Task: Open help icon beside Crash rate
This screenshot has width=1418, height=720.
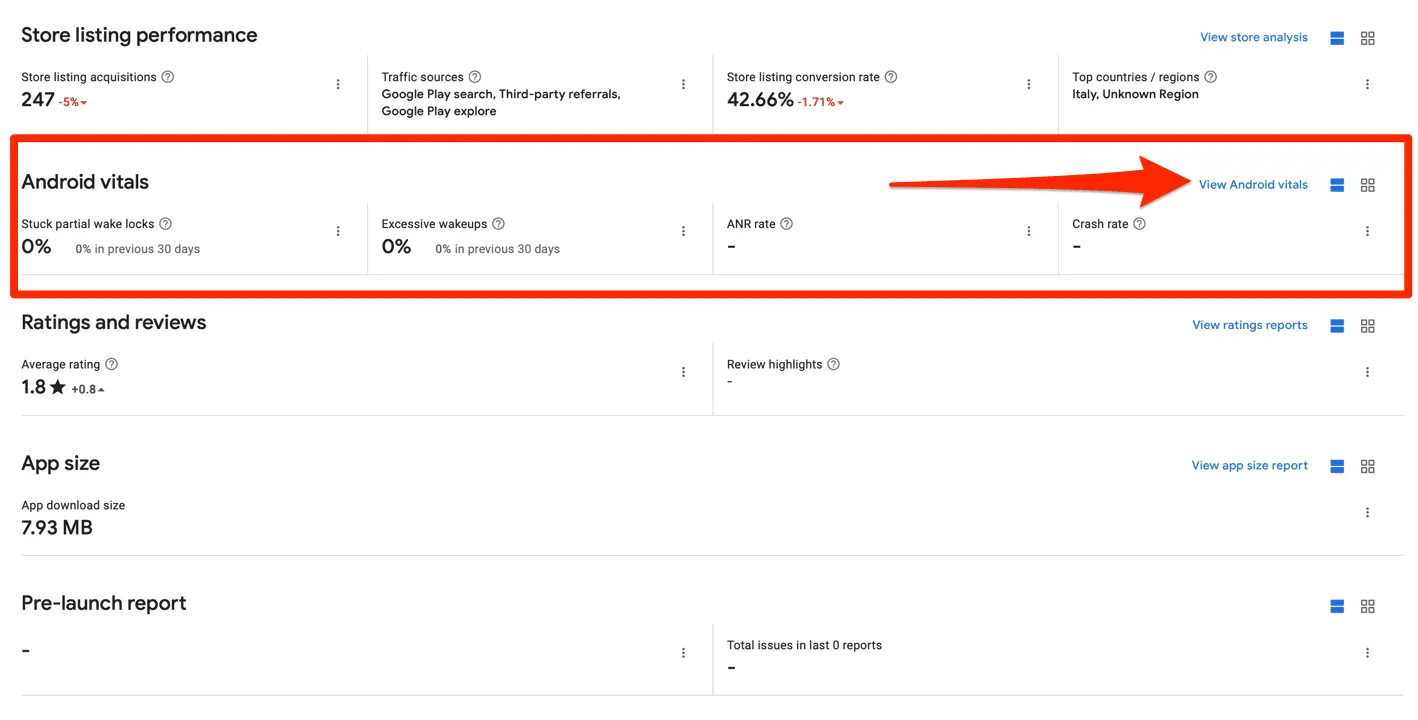Action: [x=1139, y=224]
